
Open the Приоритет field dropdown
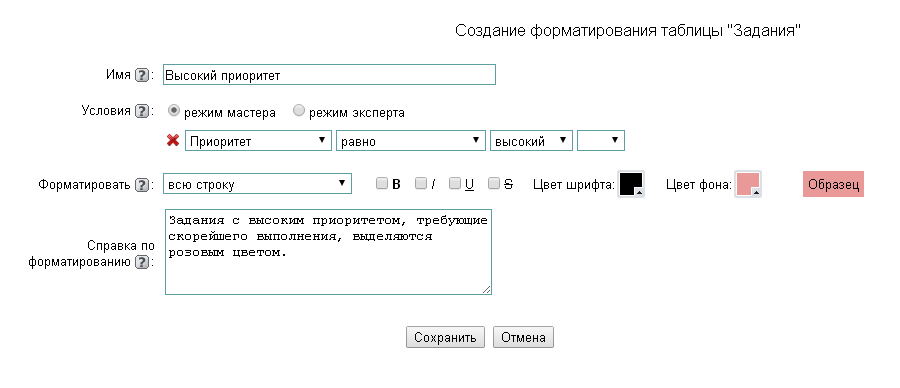click(x=258, y=141)
